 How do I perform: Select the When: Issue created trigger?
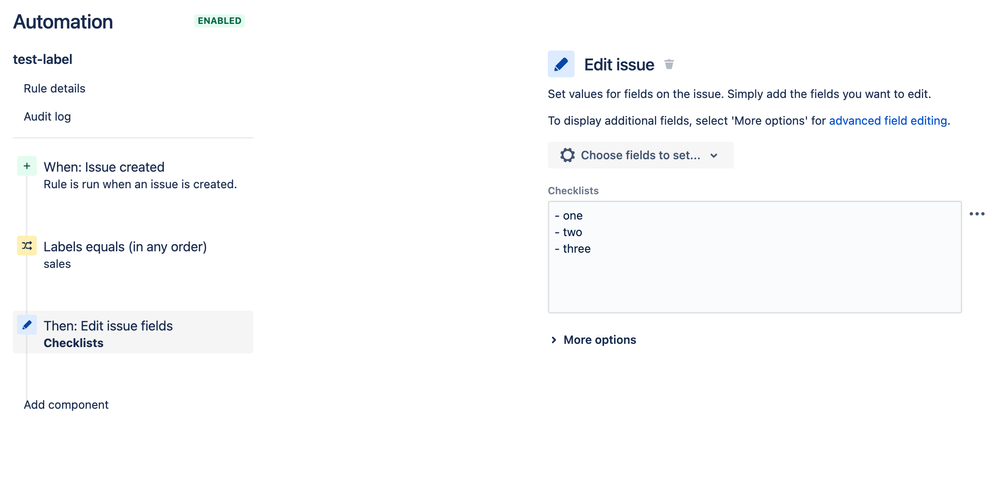coord(133,175)
